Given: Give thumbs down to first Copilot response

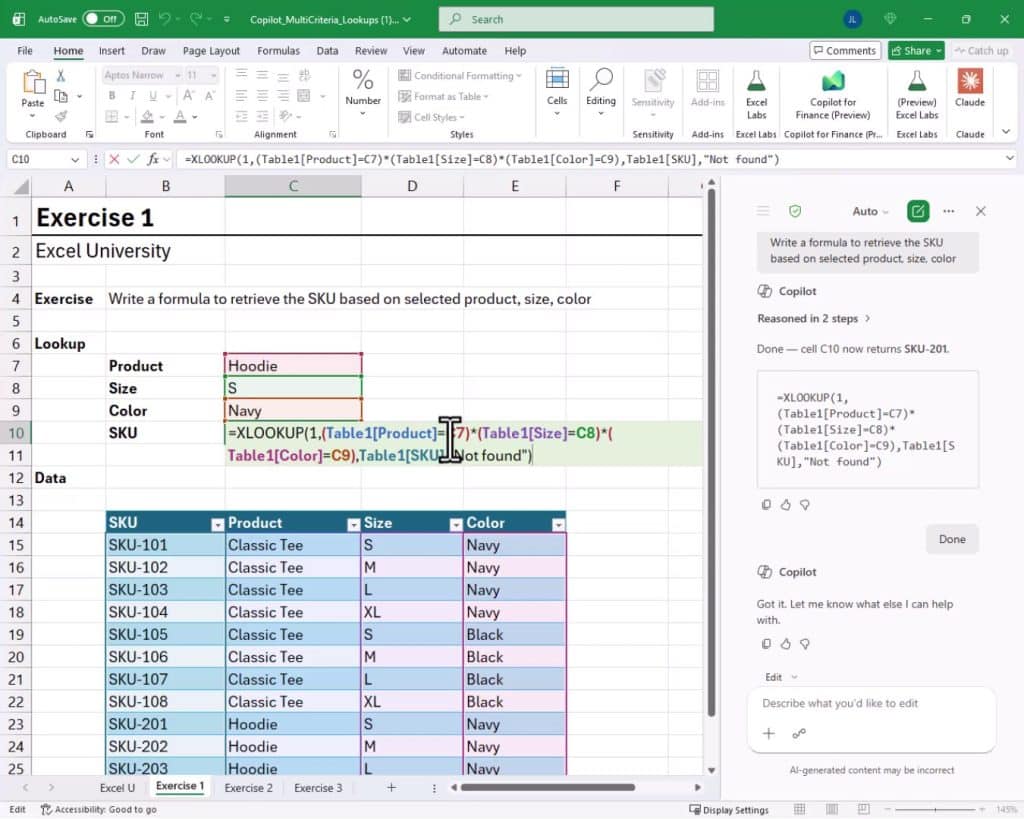Looking at the screenshot, I should [805, 504].
